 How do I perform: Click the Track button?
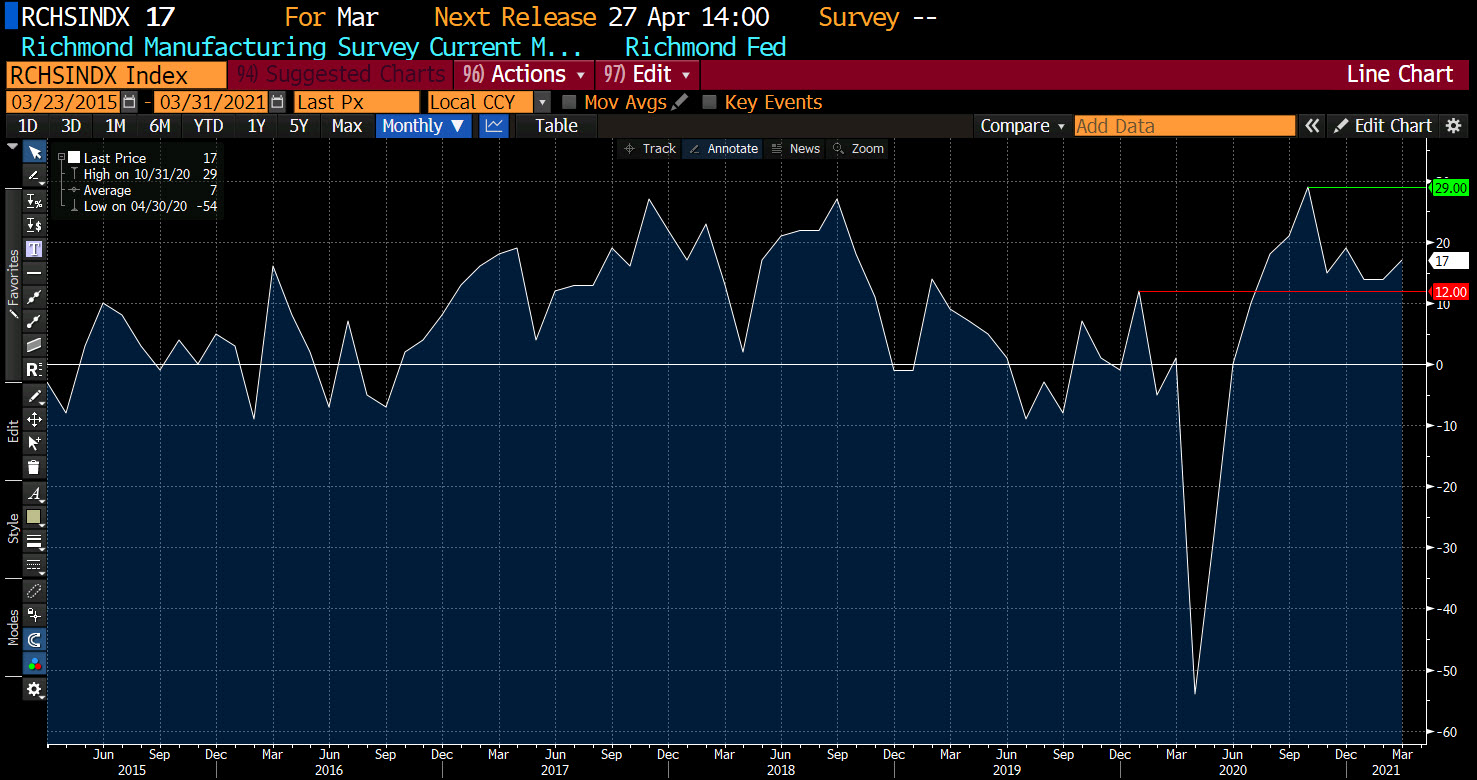coord(649,149)
